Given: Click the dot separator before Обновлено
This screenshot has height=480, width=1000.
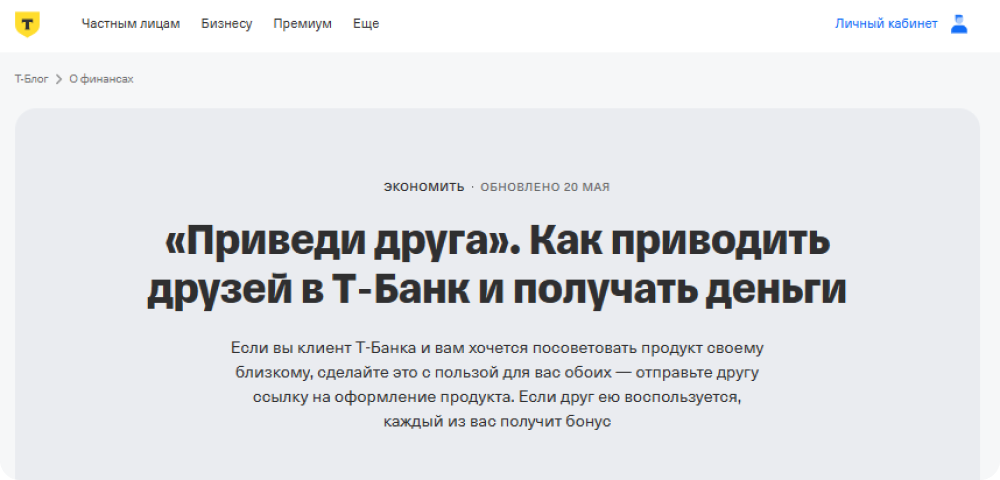Looking at the screenshot, I should point(473,187).
